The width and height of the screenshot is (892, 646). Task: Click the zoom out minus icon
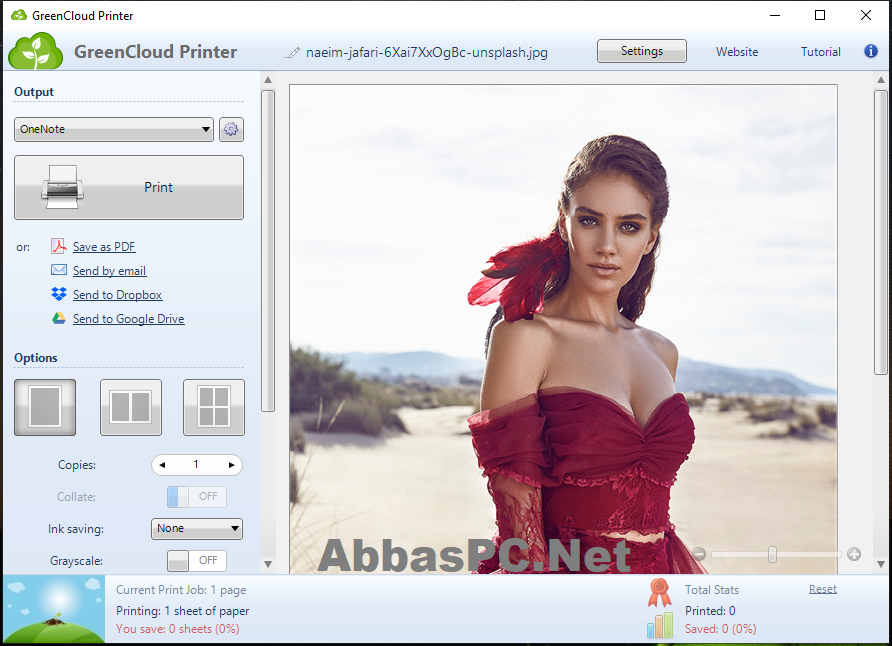point(699,554)
